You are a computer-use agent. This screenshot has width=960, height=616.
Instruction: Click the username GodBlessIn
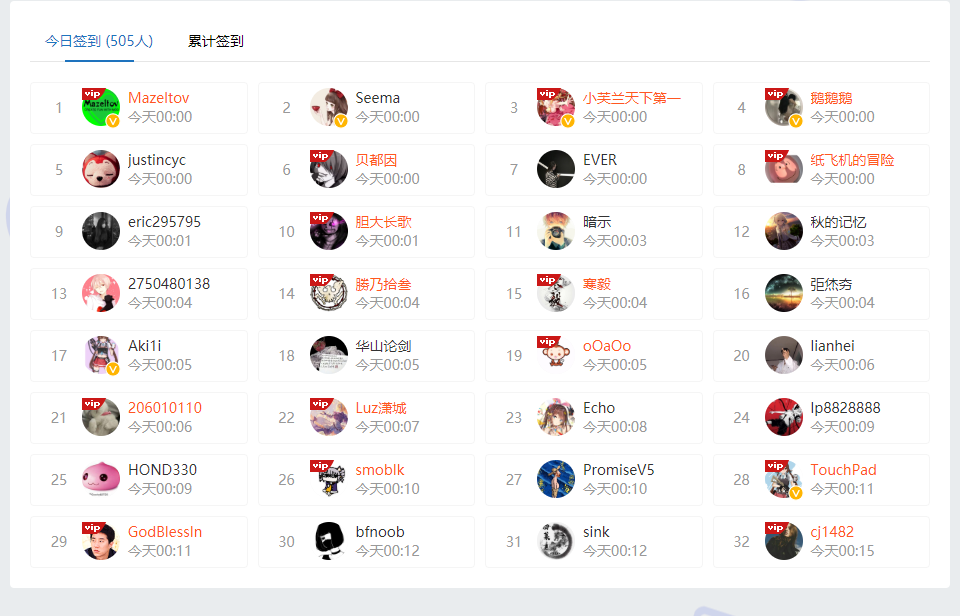[x=165, y=531]
